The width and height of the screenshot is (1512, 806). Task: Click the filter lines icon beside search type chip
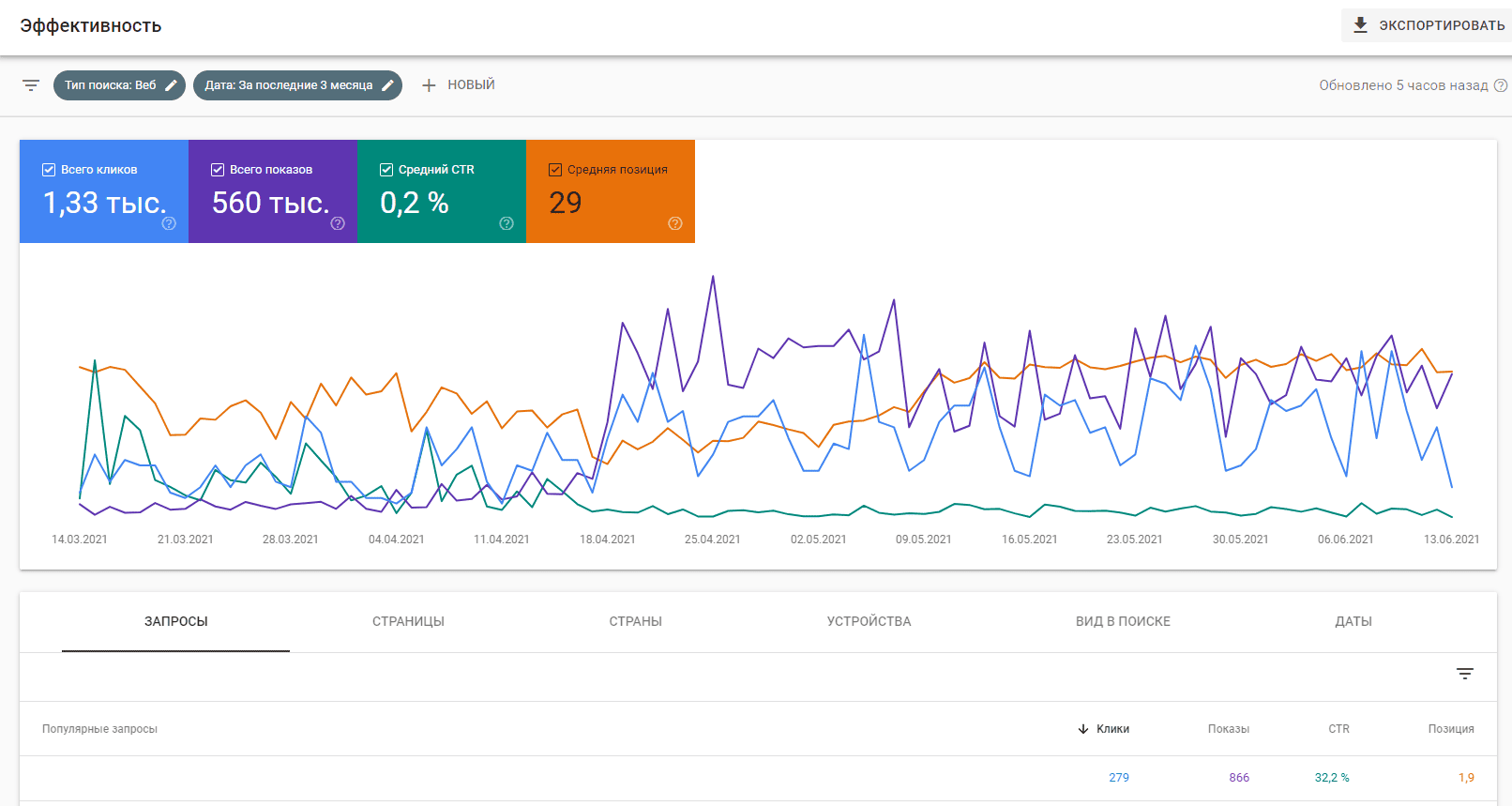point(31,85)
